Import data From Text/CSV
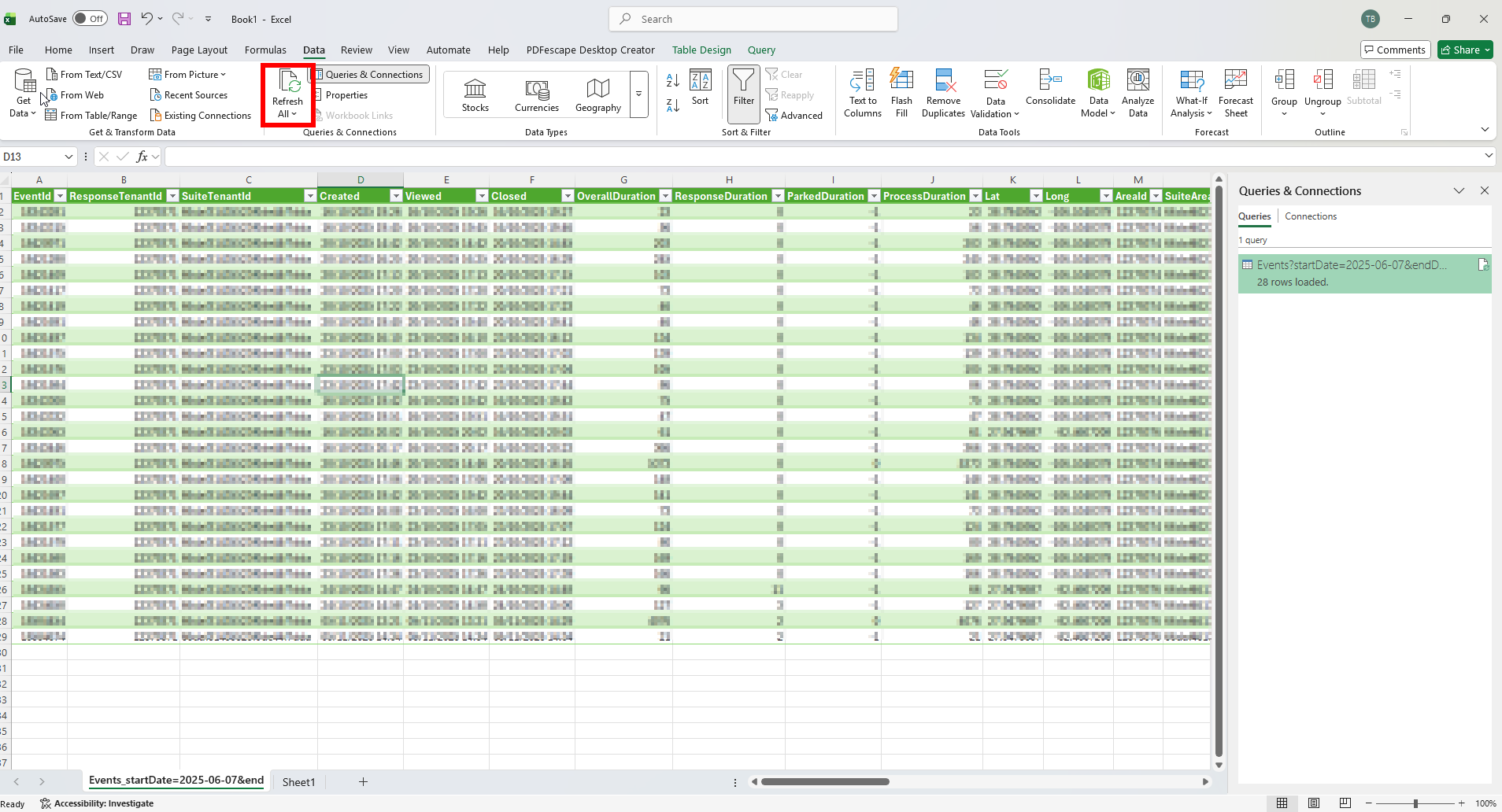The image size is (1502, 812). click(x=84, y=75)
